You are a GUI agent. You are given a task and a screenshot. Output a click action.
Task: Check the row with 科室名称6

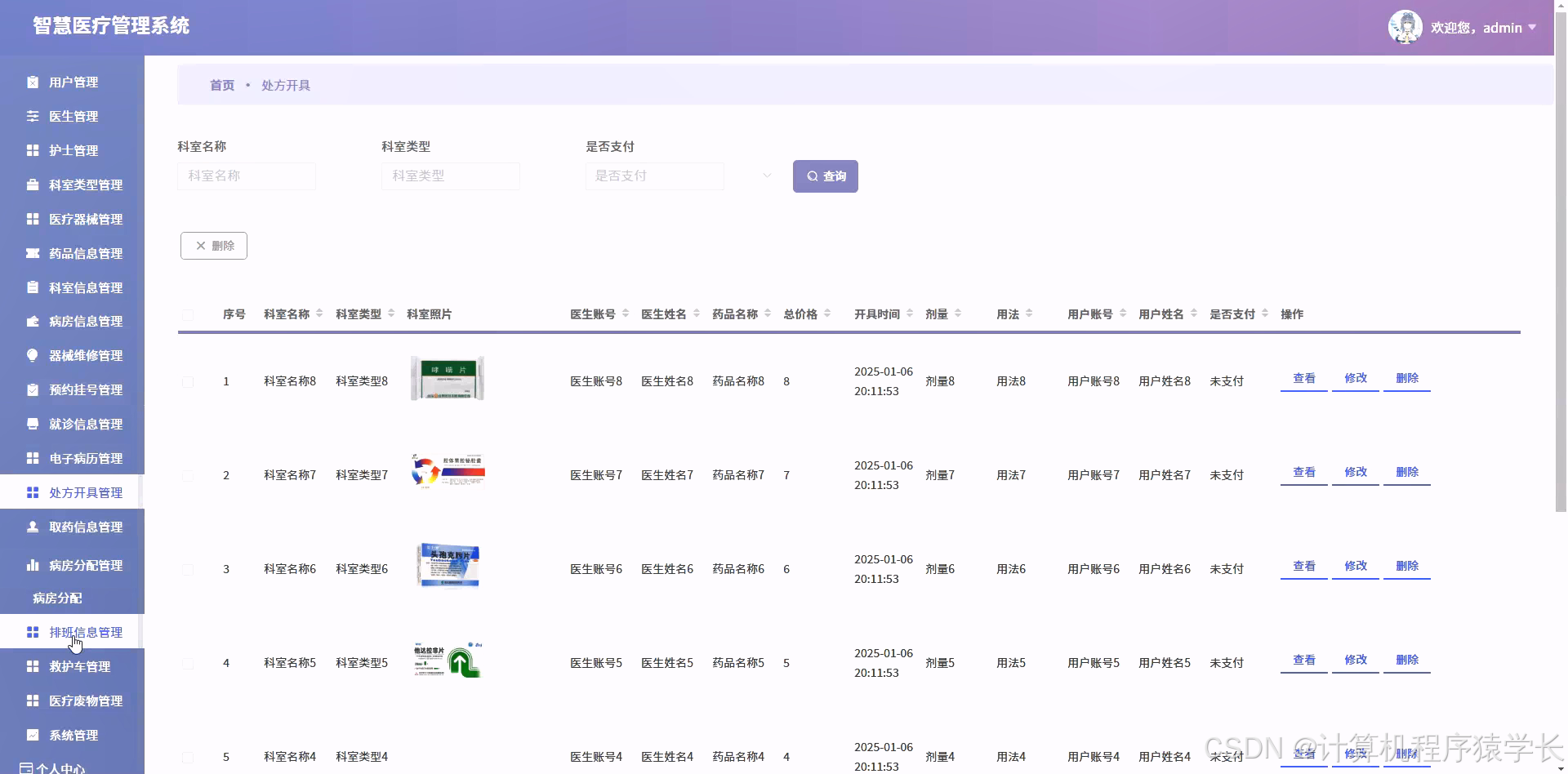click(x=188, y=570)
